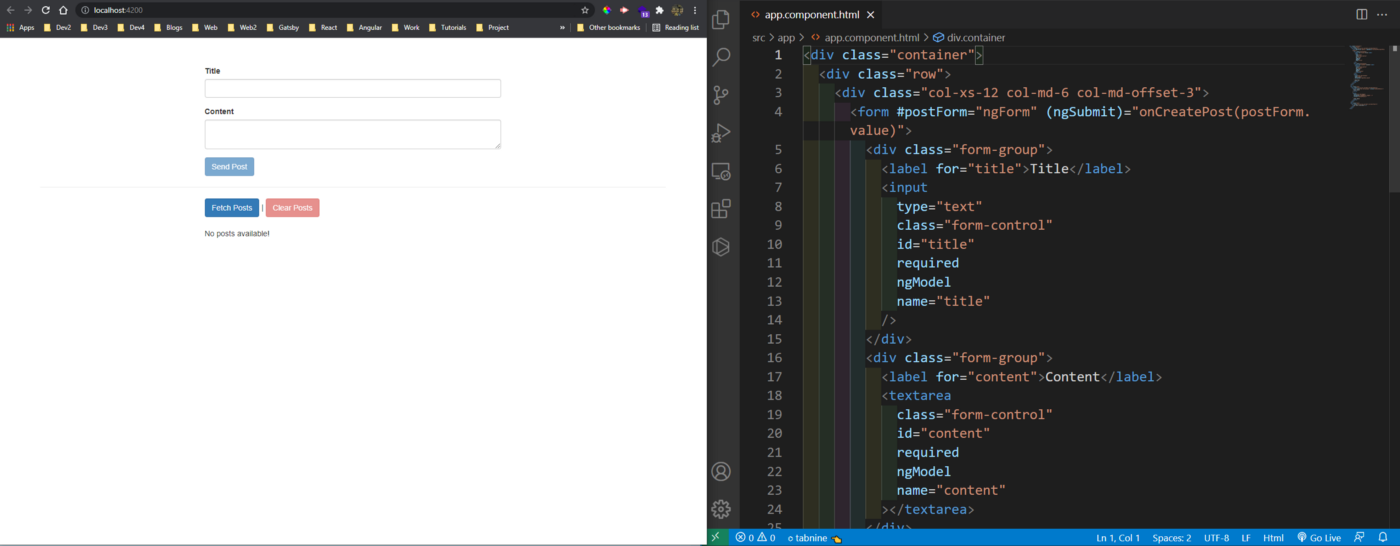Image resolution: width=1400 pixels, height=546 pixels.
Task: Open the Chrome Extensions puzzle icon
Action: pos(660,10)
